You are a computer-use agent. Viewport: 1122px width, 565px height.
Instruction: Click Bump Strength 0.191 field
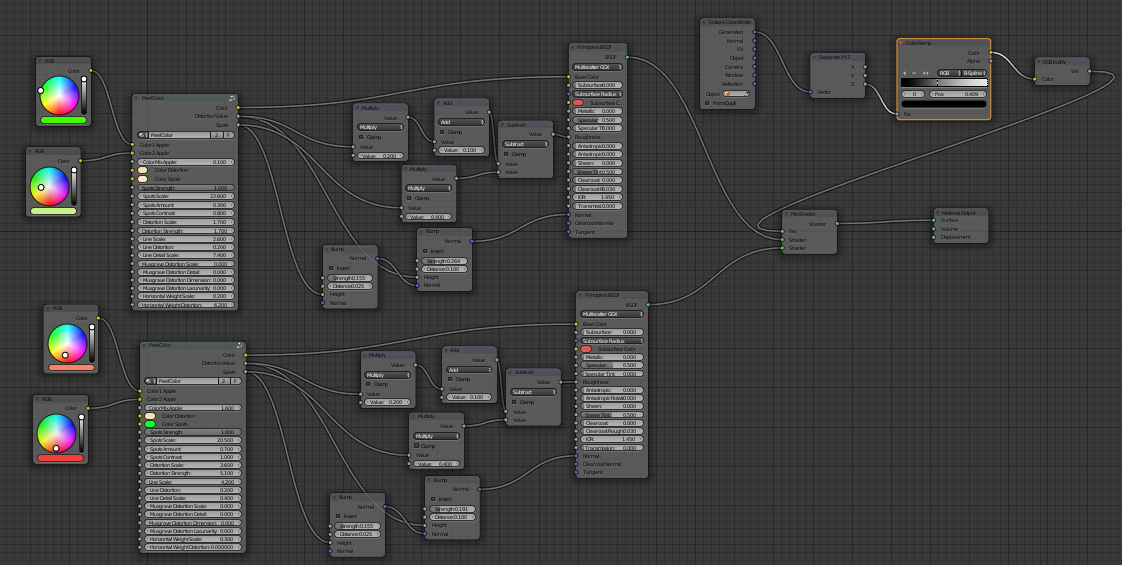[452, 509]
